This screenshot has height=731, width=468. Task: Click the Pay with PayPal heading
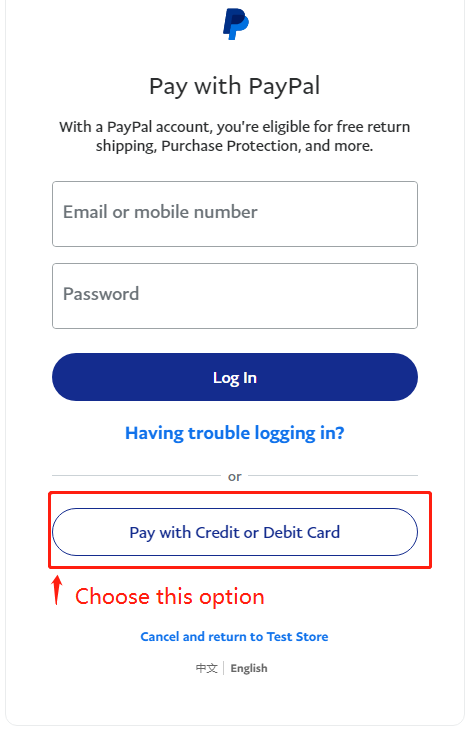tap(234, 87)
